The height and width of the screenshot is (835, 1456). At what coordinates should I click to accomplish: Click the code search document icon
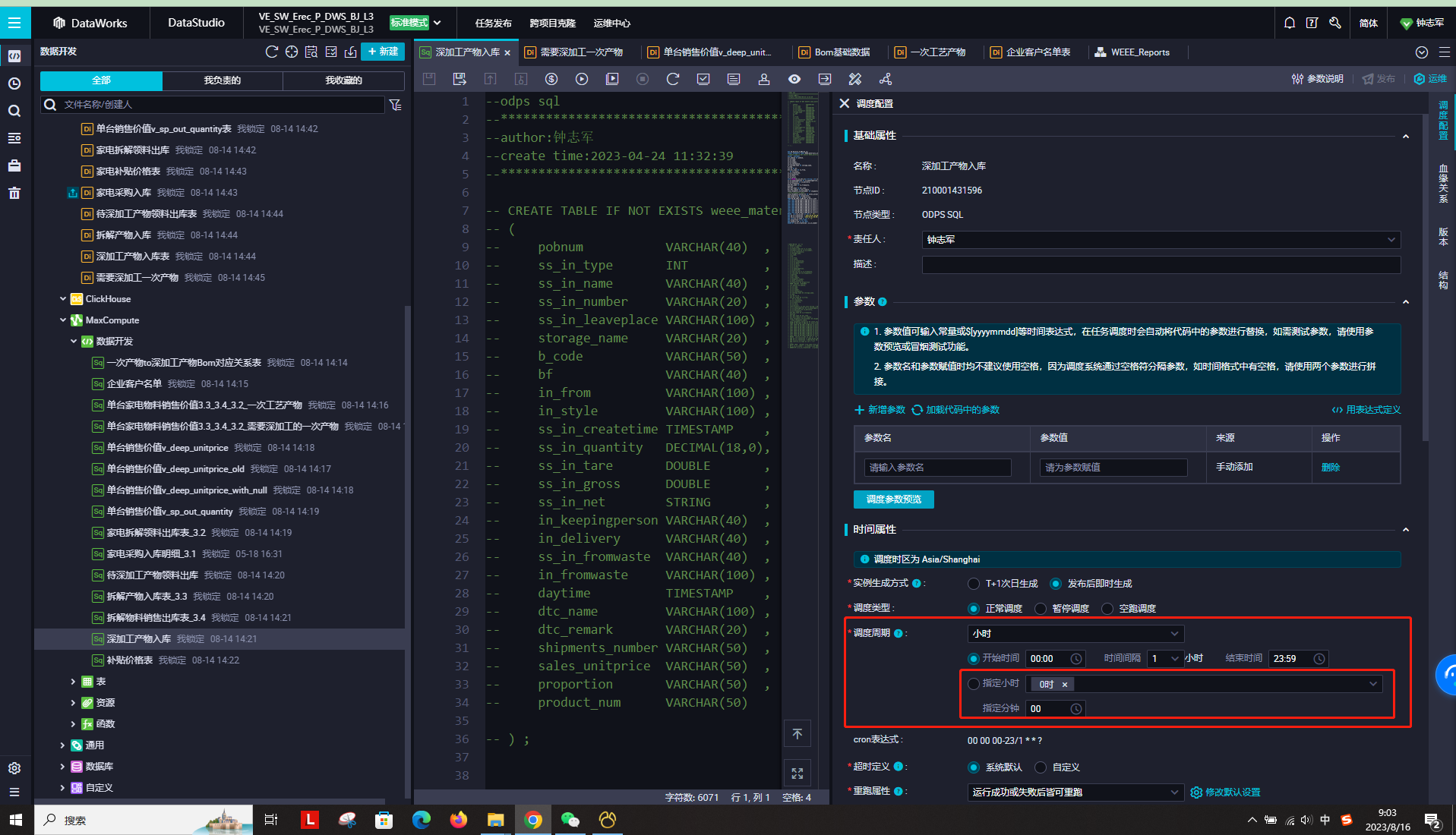coord(311,52)
